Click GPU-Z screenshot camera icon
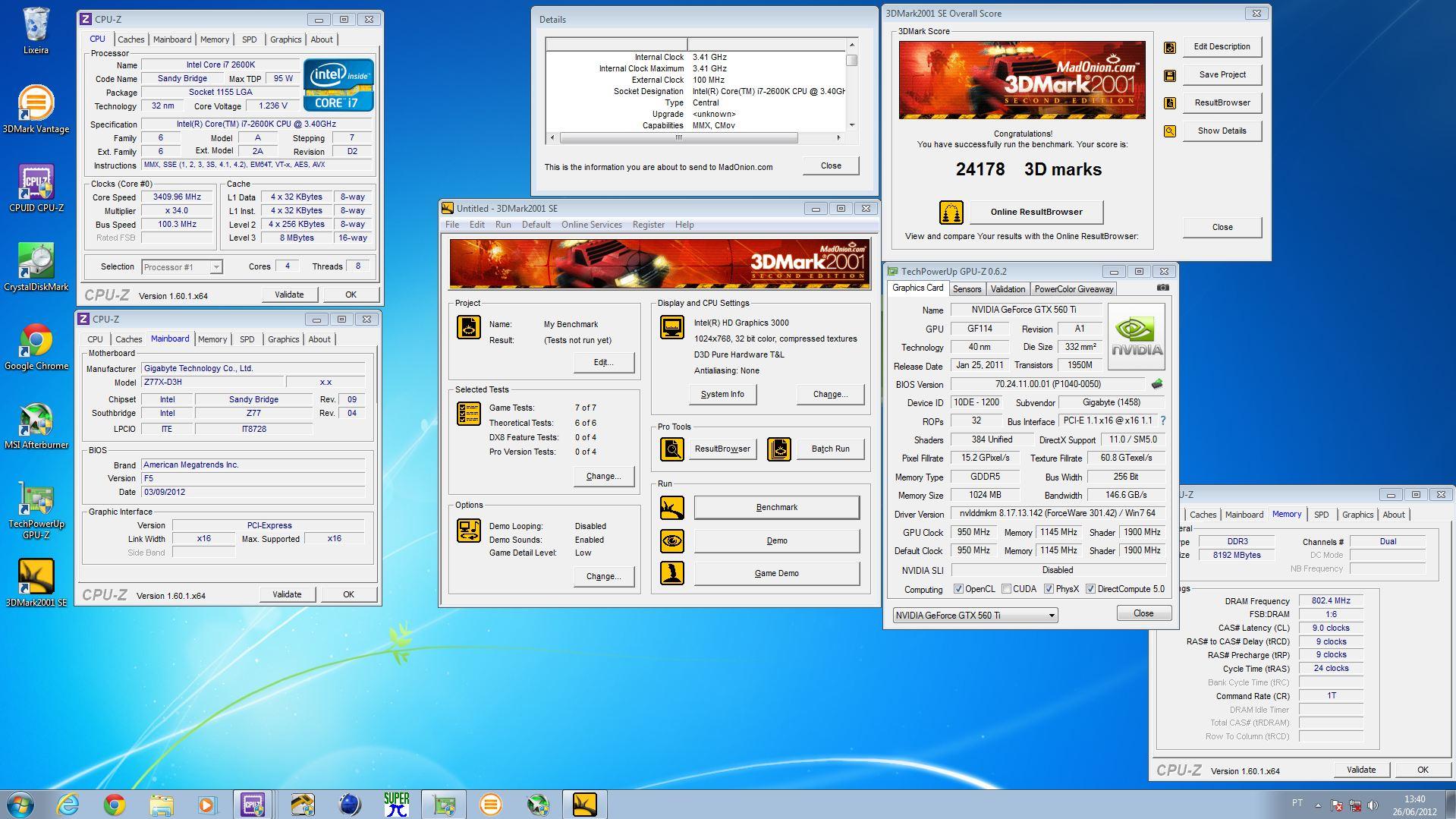 pos(1162,288)
